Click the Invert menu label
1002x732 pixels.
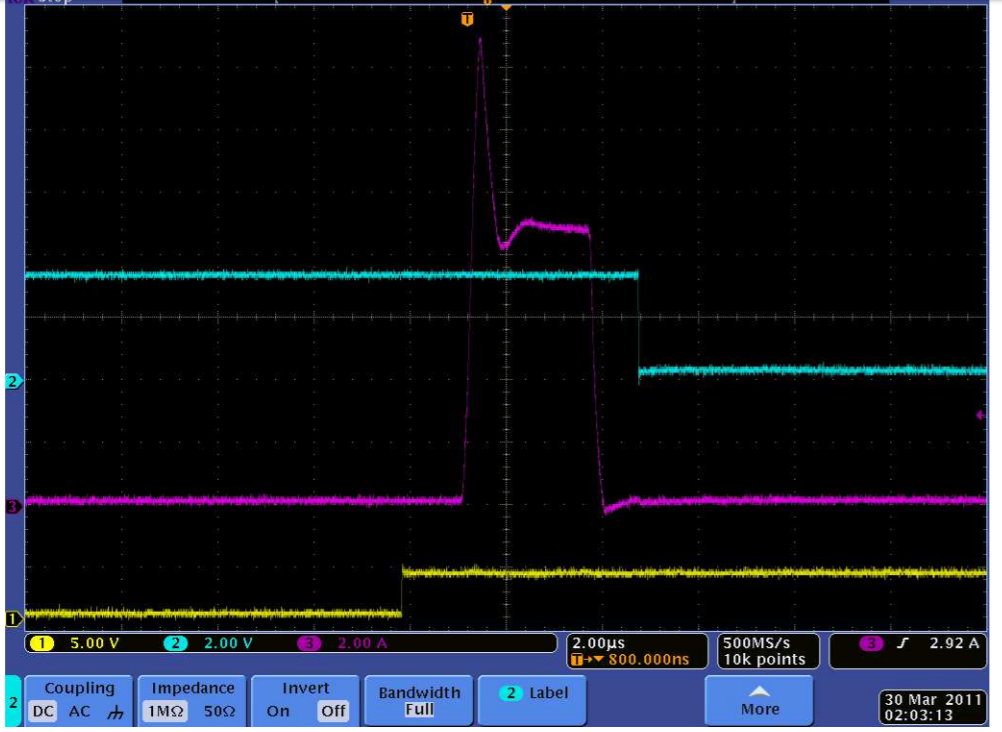(x=305, y=688)
